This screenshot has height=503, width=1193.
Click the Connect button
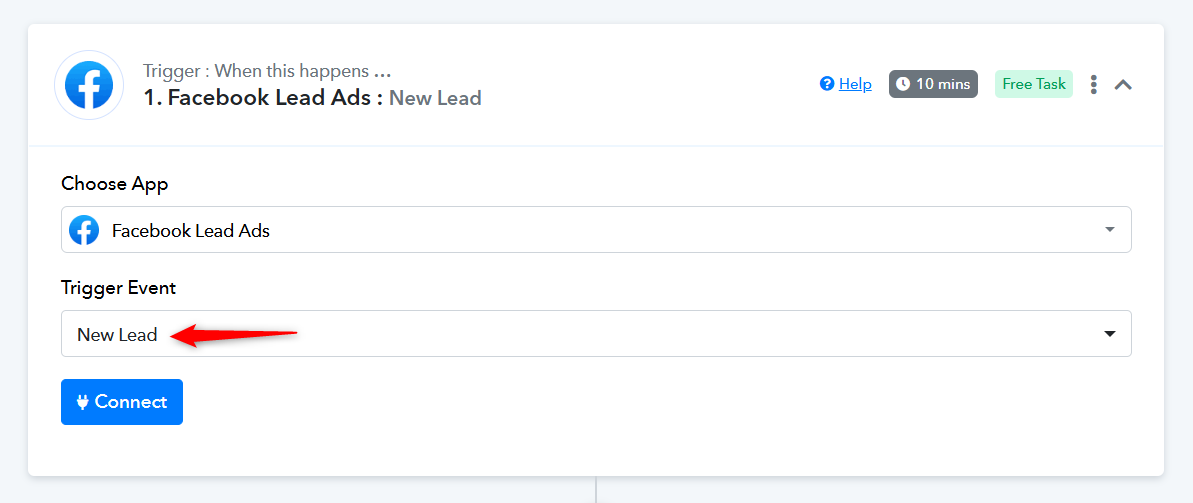pyautogui.click(x=122, y=402)
